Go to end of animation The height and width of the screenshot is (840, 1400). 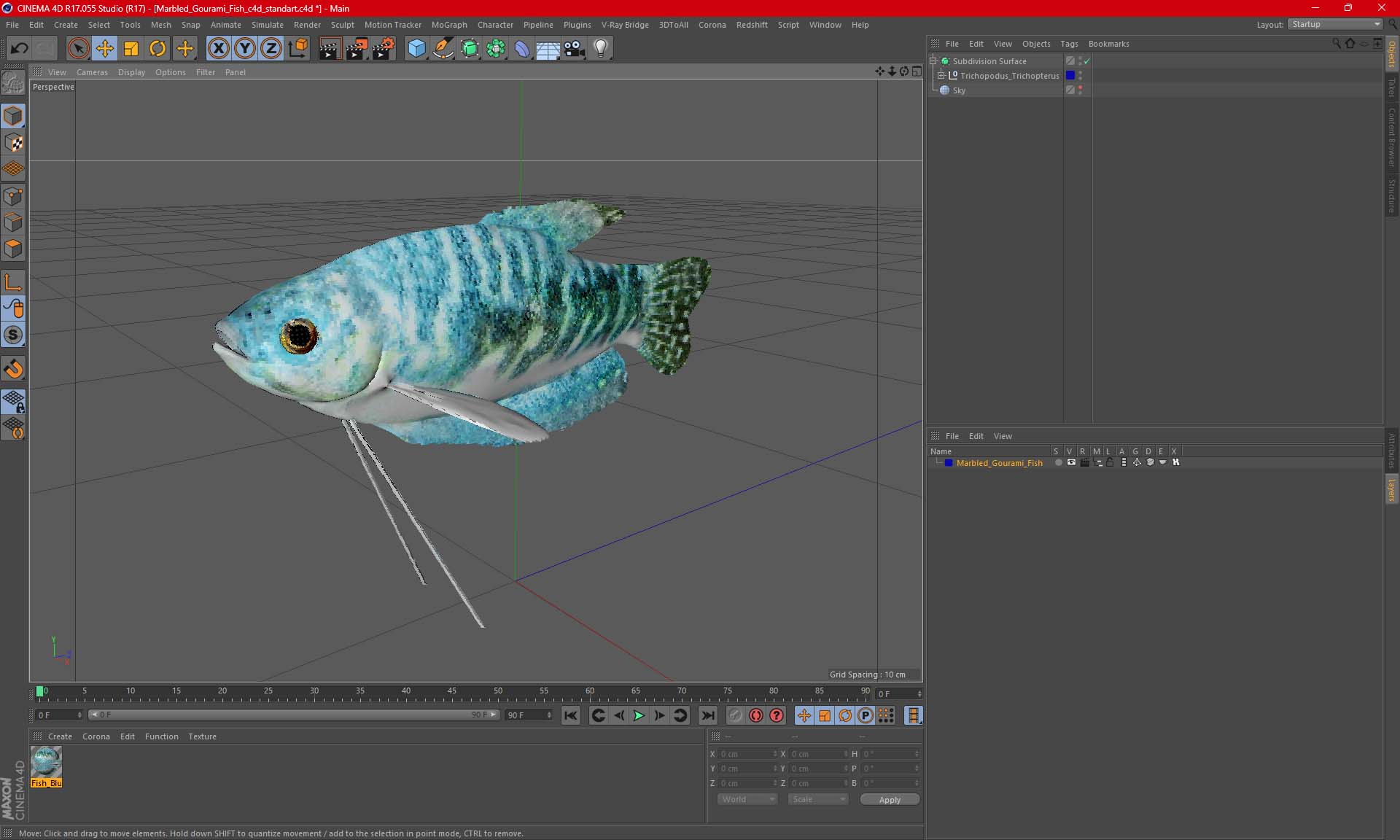point(707,715)
